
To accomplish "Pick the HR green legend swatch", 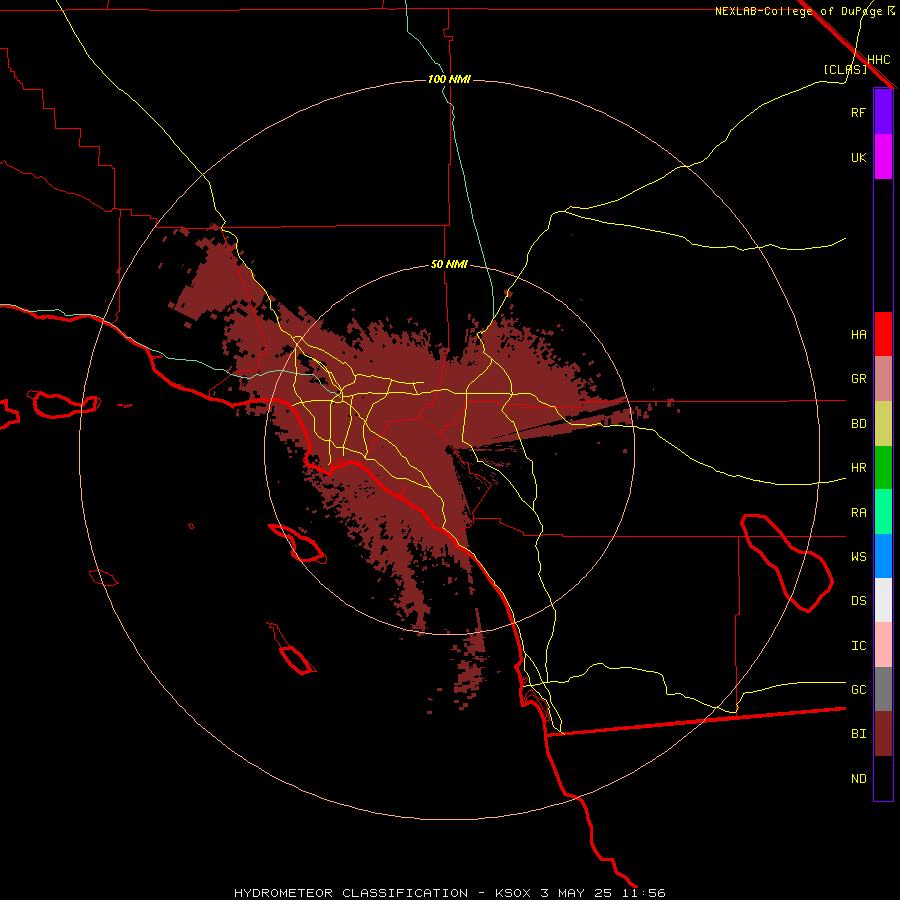I will 883,467.
